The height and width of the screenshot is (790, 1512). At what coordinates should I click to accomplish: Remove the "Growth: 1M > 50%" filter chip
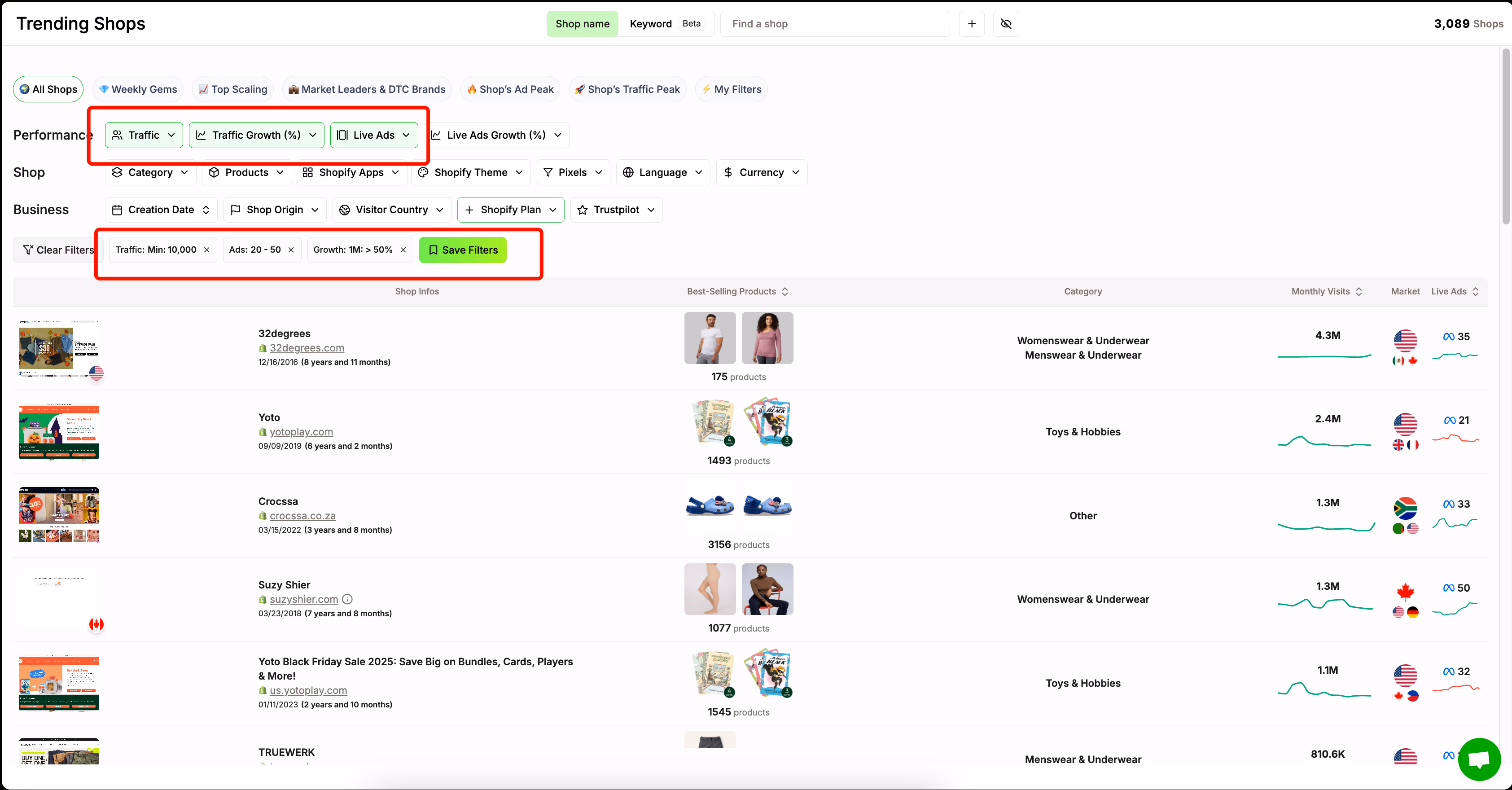click(403, 250)
